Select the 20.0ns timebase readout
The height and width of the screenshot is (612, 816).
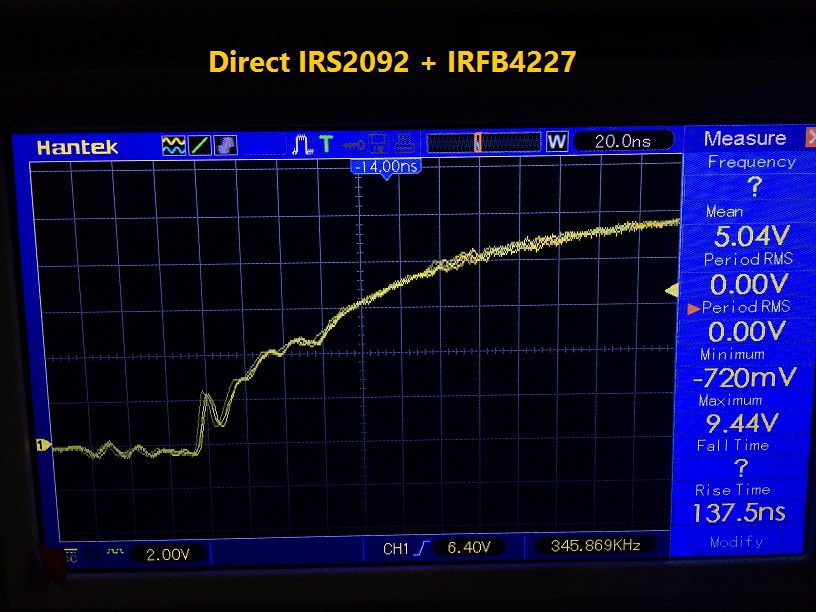pyautogui.click(x=623, y=141)
